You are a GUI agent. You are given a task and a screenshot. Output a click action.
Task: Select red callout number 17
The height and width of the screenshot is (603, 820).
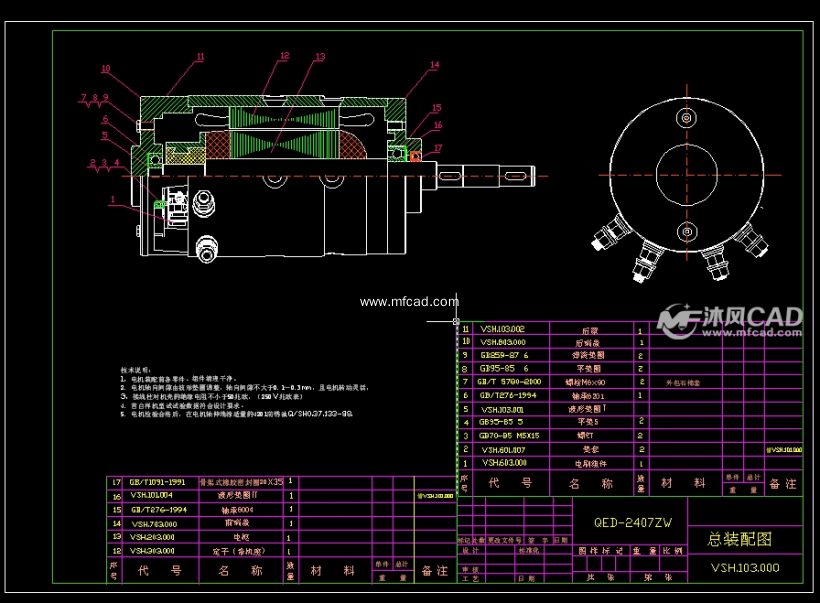click(x=437, y=149)
